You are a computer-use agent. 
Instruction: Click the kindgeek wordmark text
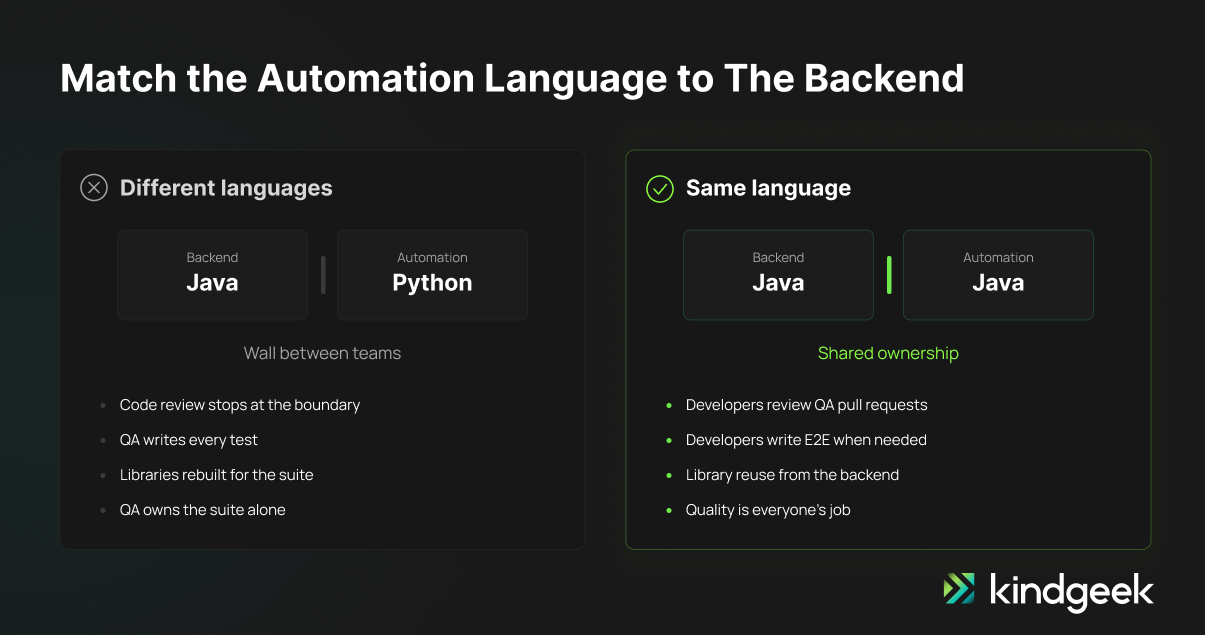click(1071, 590)
